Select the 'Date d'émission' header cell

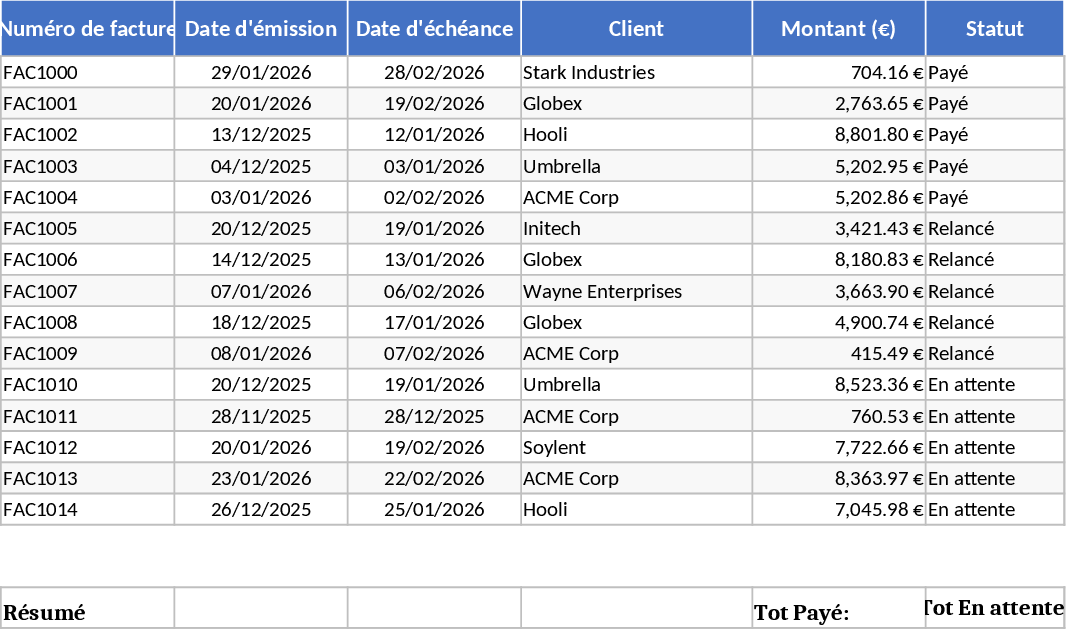pos(261,29)
